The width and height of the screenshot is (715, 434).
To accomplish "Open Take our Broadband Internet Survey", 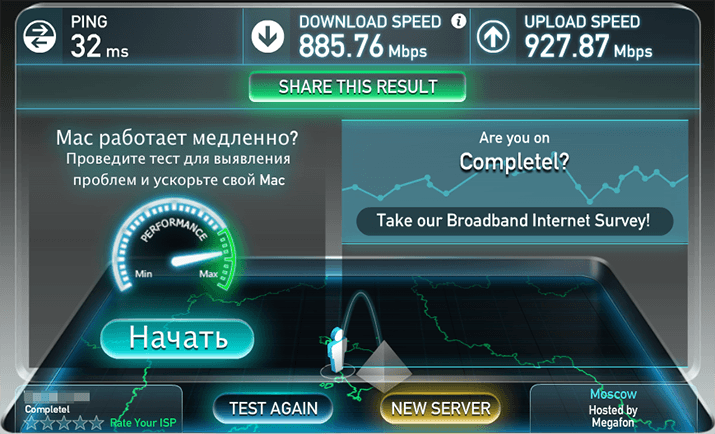I will pyautogui.click(x=514, y=221).
